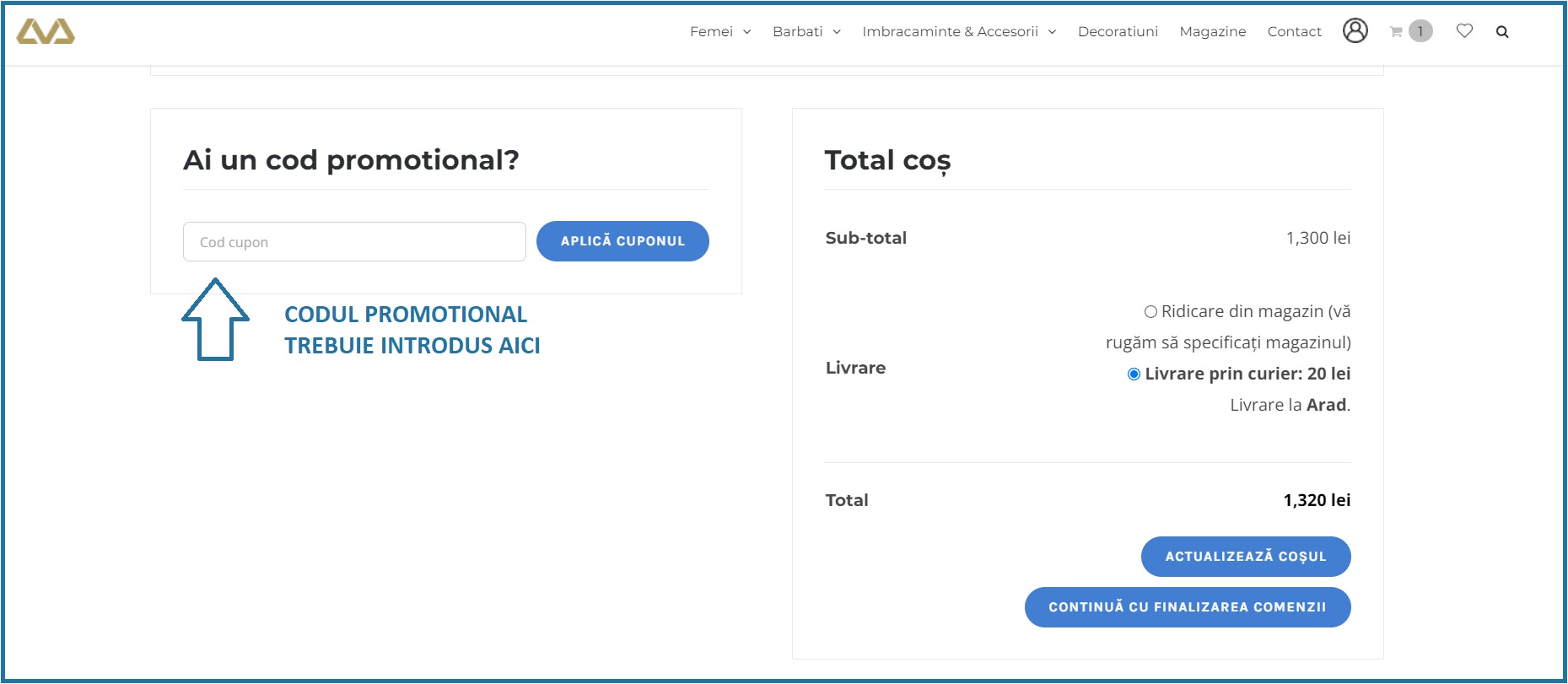Click the 1,320 lei total value
1568x684 pixels.
[x=1317, y=500]
